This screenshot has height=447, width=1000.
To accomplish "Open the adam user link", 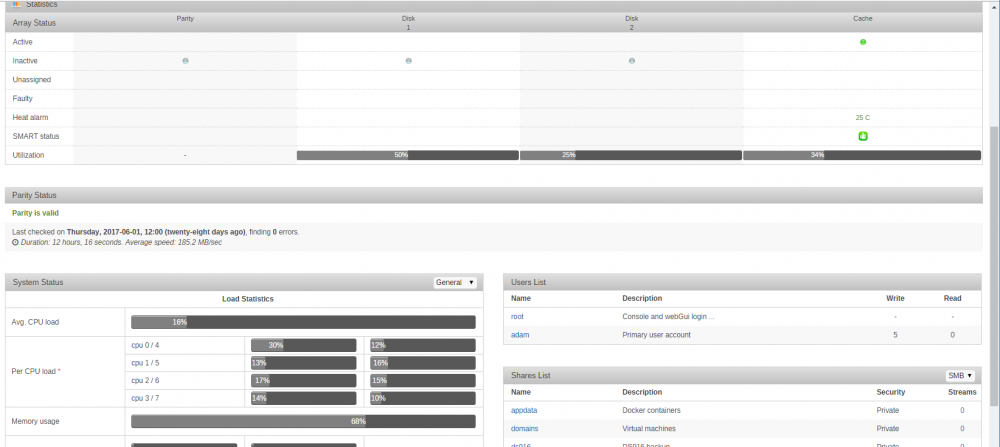I will 519,335.
